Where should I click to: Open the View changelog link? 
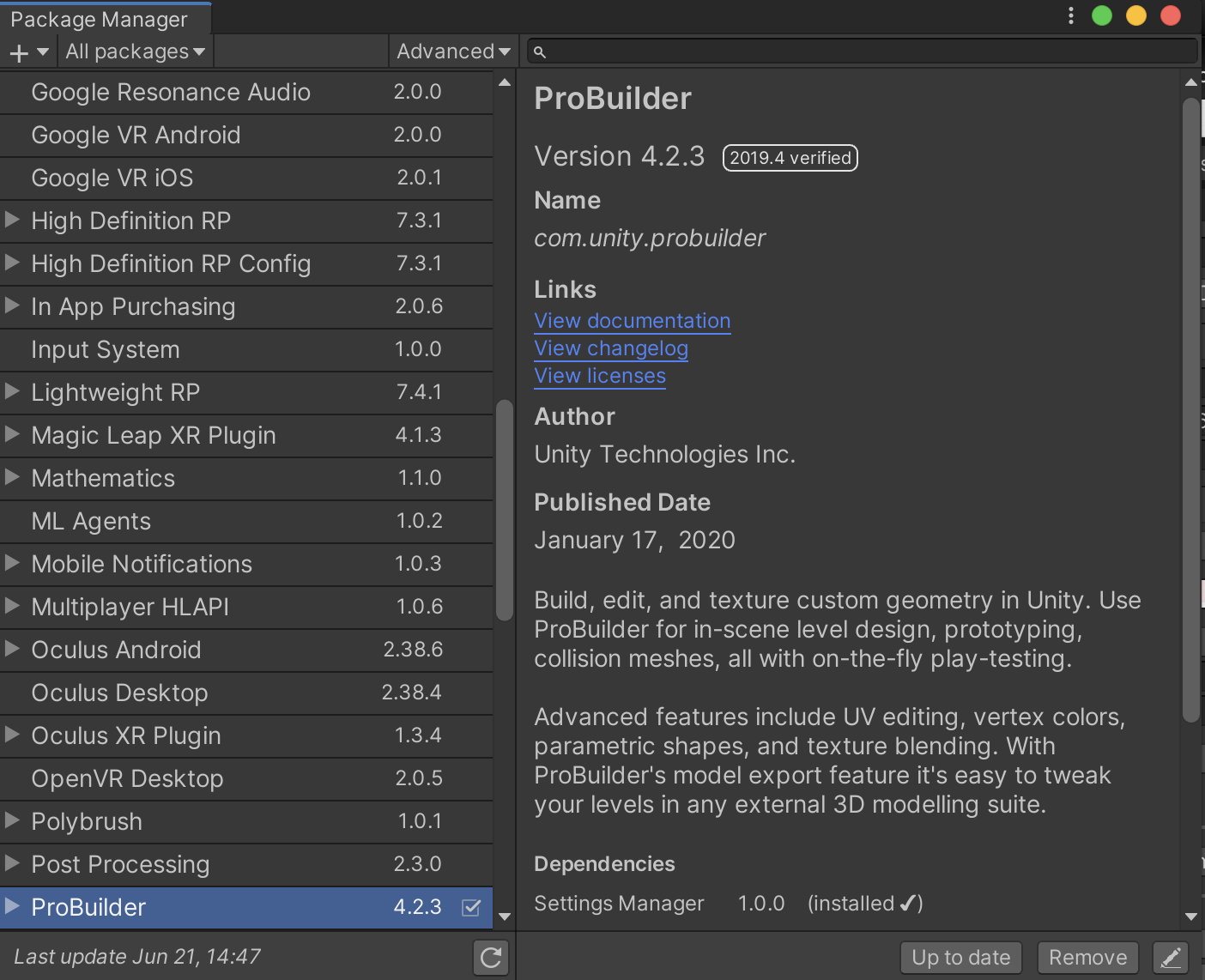610,348
